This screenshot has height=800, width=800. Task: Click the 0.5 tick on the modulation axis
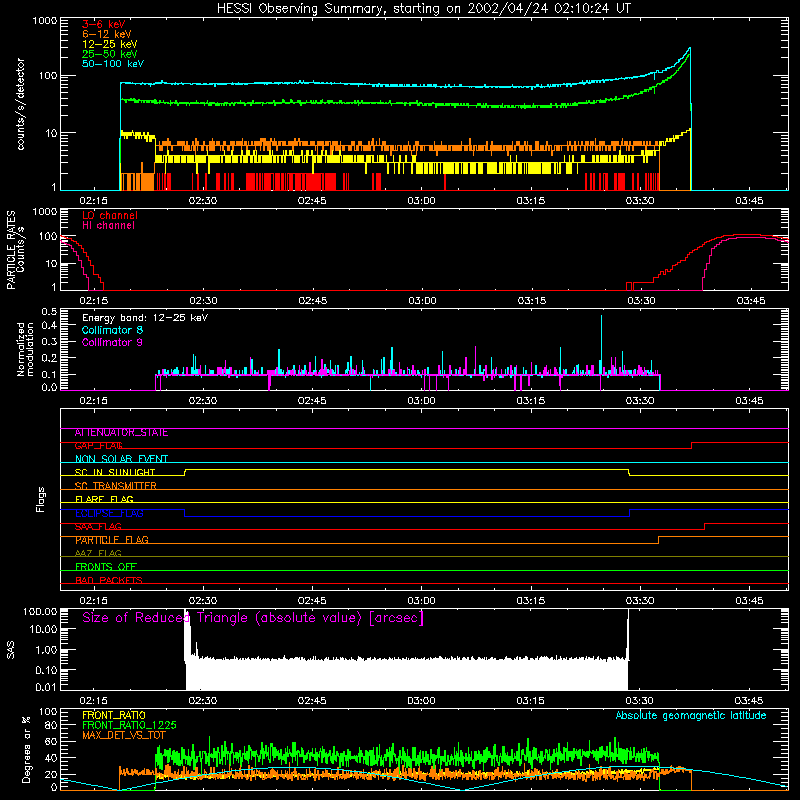point(49,311)
